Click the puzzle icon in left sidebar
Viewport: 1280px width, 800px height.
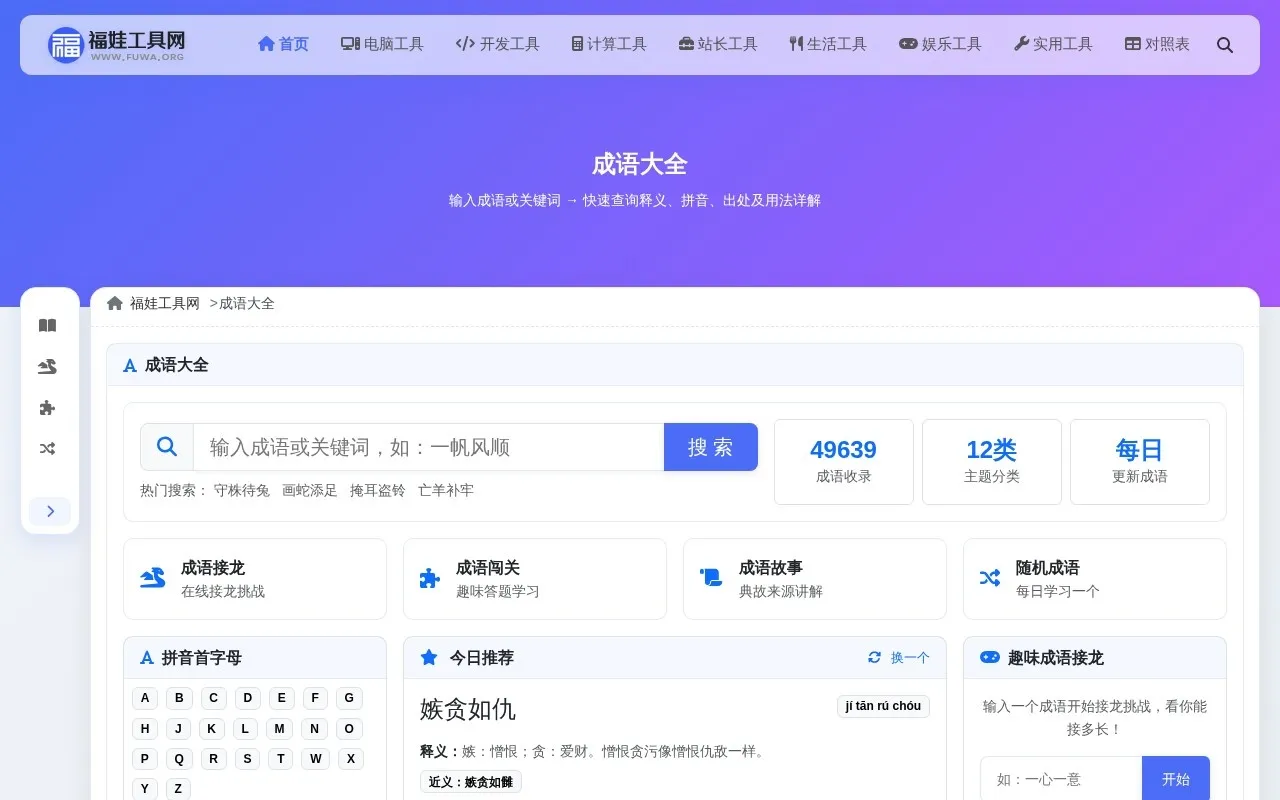coord(47,408)
